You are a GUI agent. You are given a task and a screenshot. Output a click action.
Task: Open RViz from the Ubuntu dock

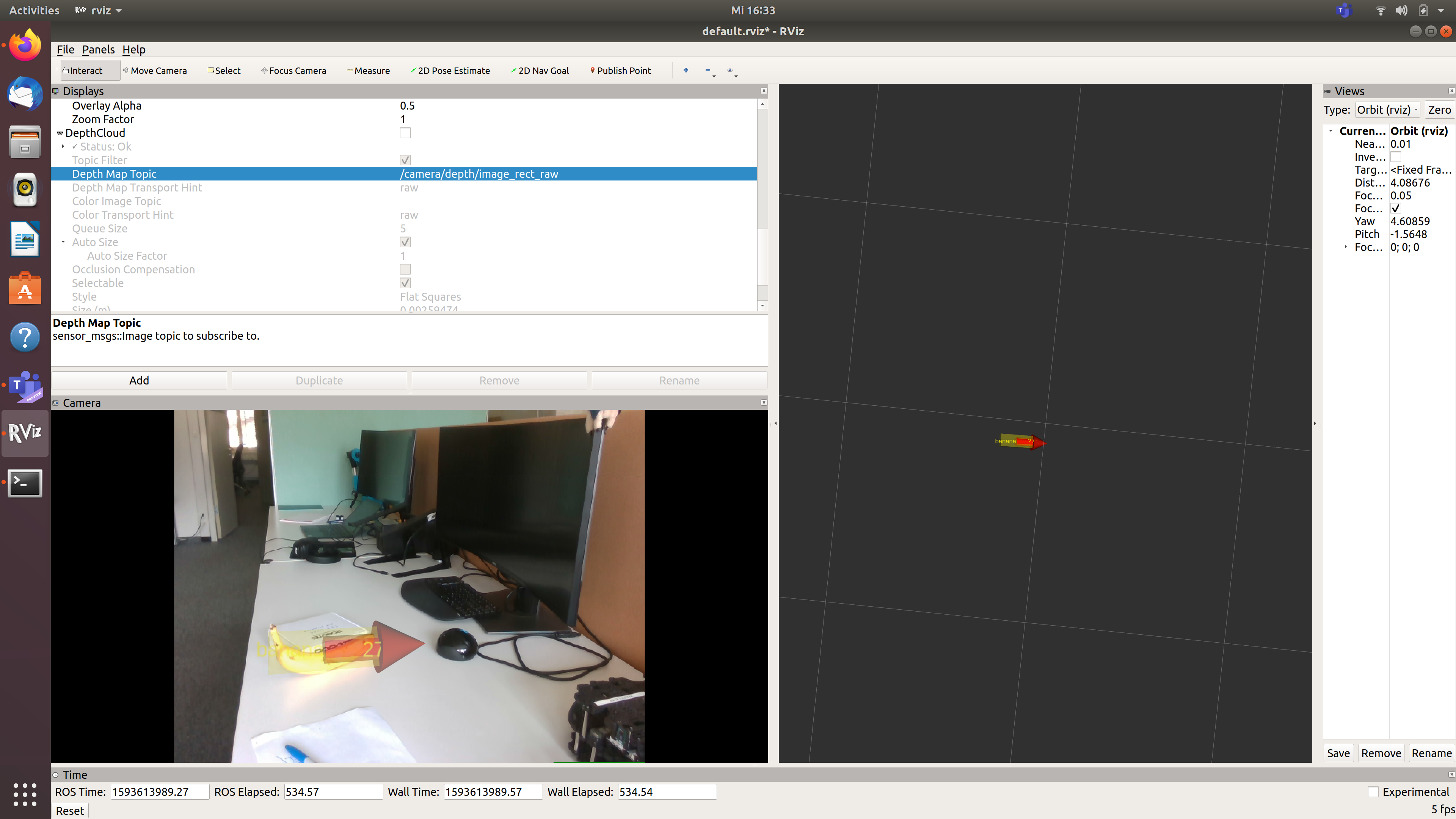coord(25,433)
